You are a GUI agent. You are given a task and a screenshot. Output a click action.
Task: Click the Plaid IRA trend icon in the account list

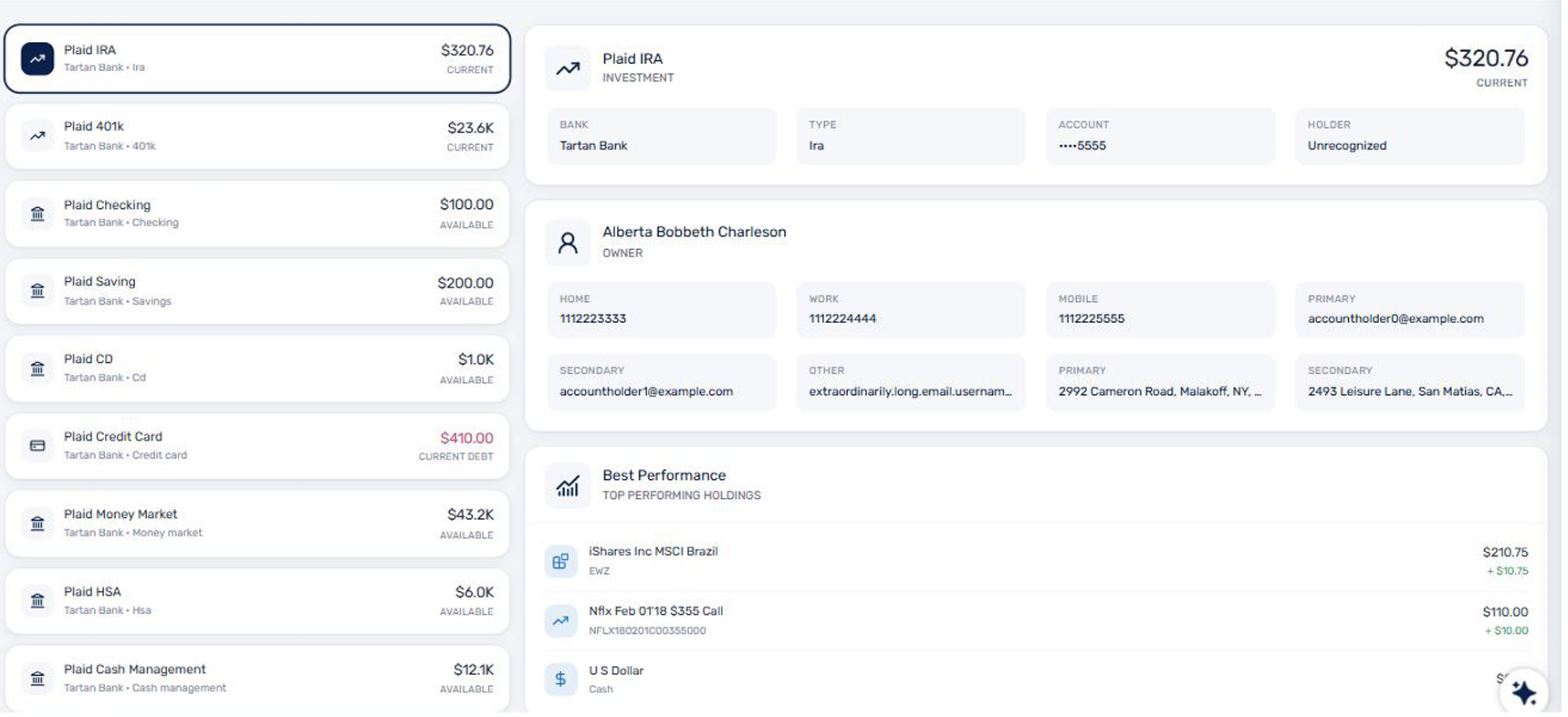pyautogui.click(x=37, y=58)
